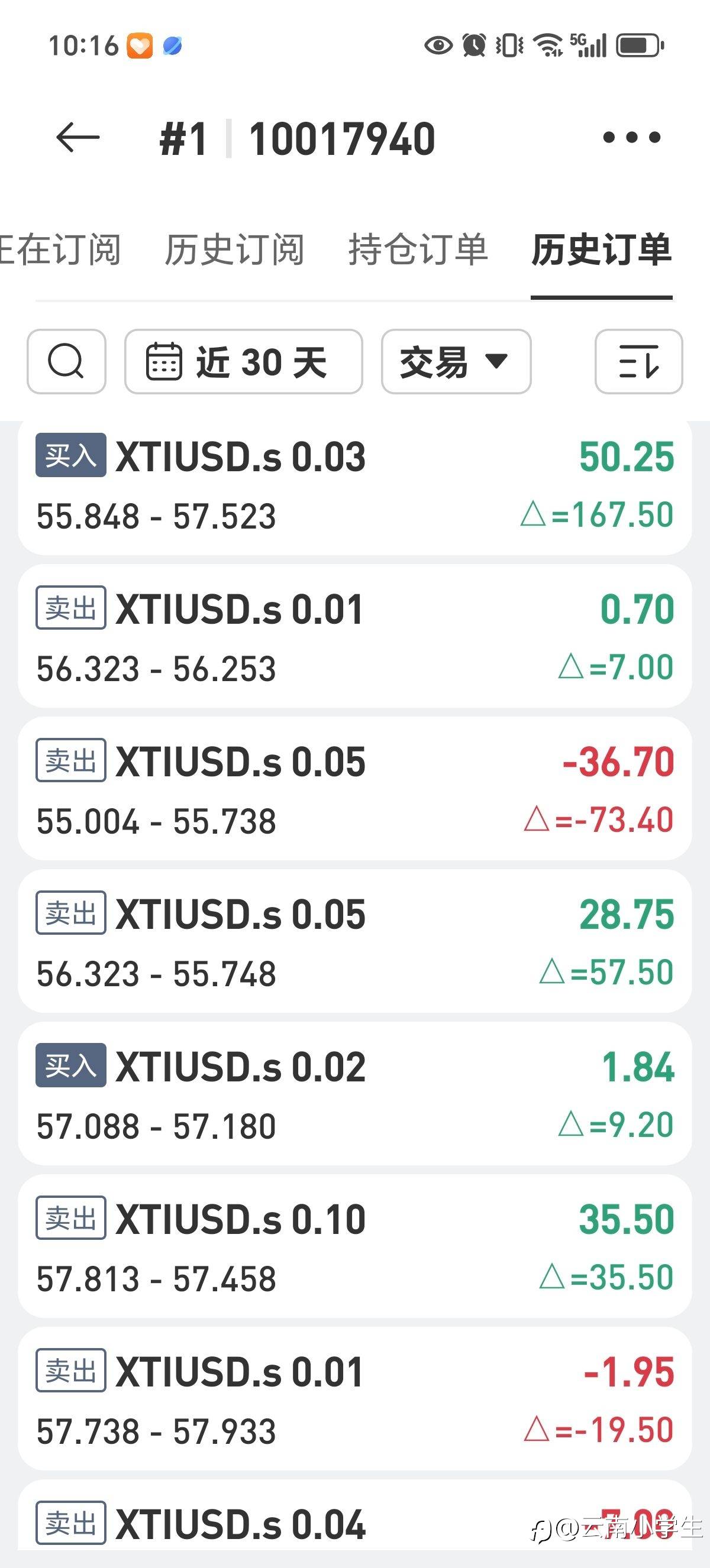Open the order with 28.75 profit
The width and height of the screenshot is (710, 1568).
[354, 942]
